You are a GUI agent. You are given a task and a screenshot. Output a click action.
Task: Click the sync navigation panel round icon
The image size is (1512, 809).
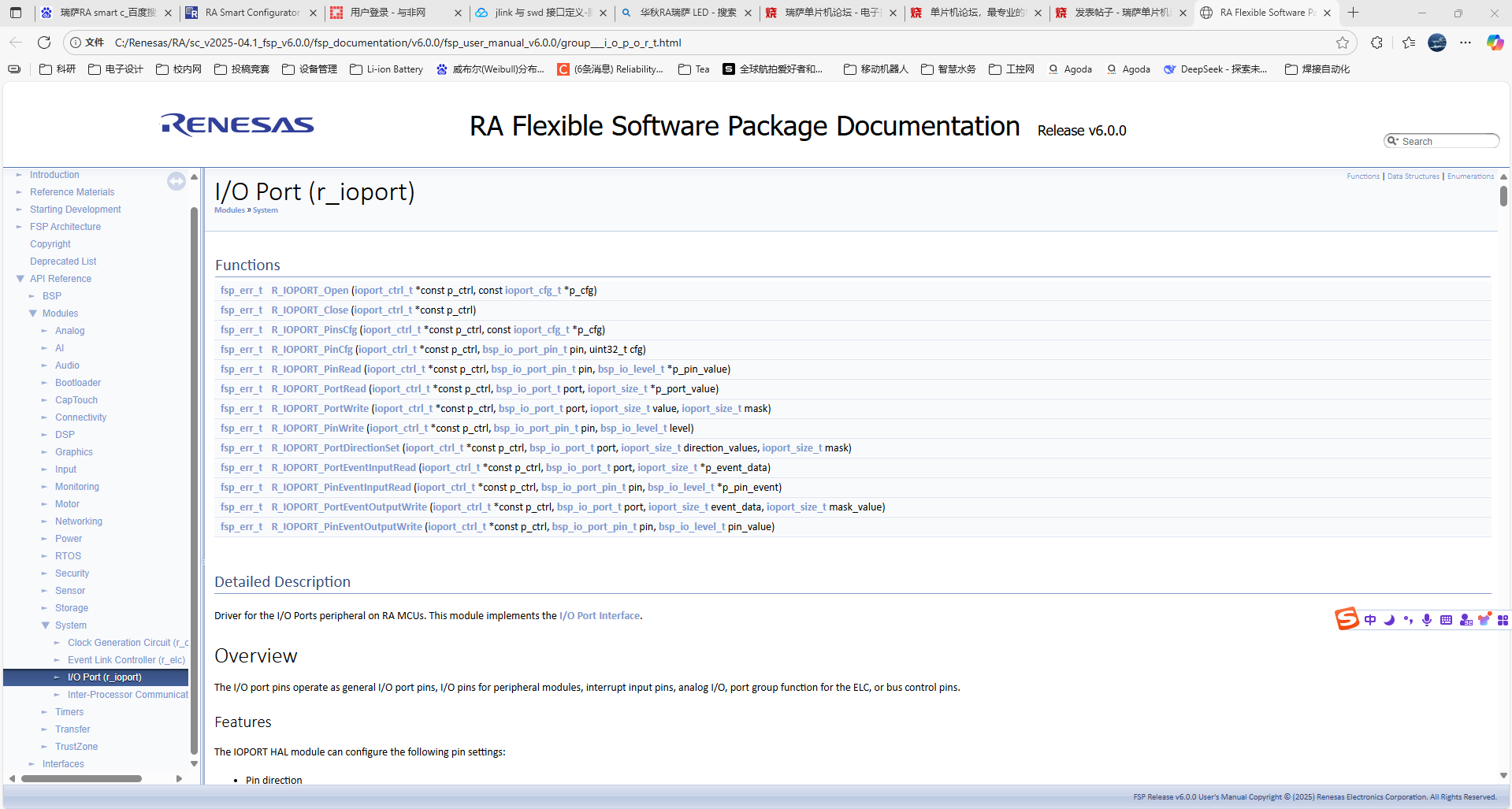tap(176, 181)
